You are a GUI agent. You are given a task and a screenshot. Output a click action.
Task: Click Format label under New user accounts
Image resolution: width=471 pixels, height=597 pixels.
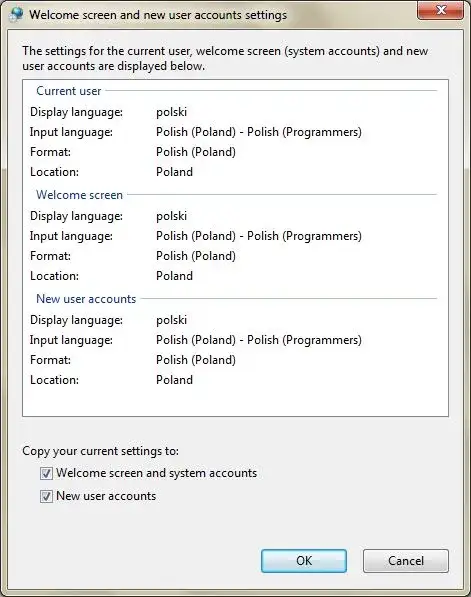point(50,360)
